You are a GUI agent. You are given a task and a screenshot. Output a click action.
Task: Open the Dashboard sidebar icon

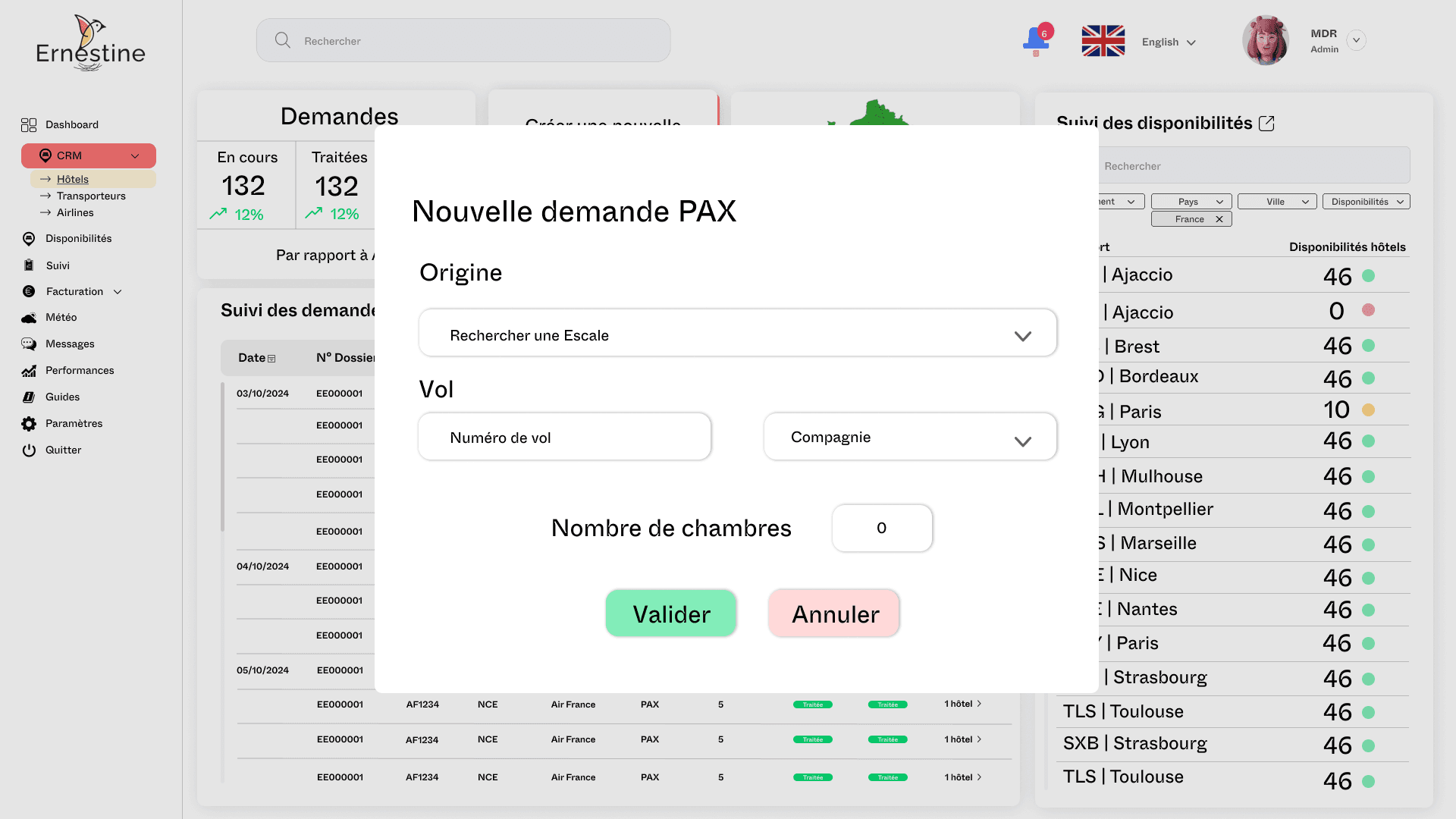(29, 125)
